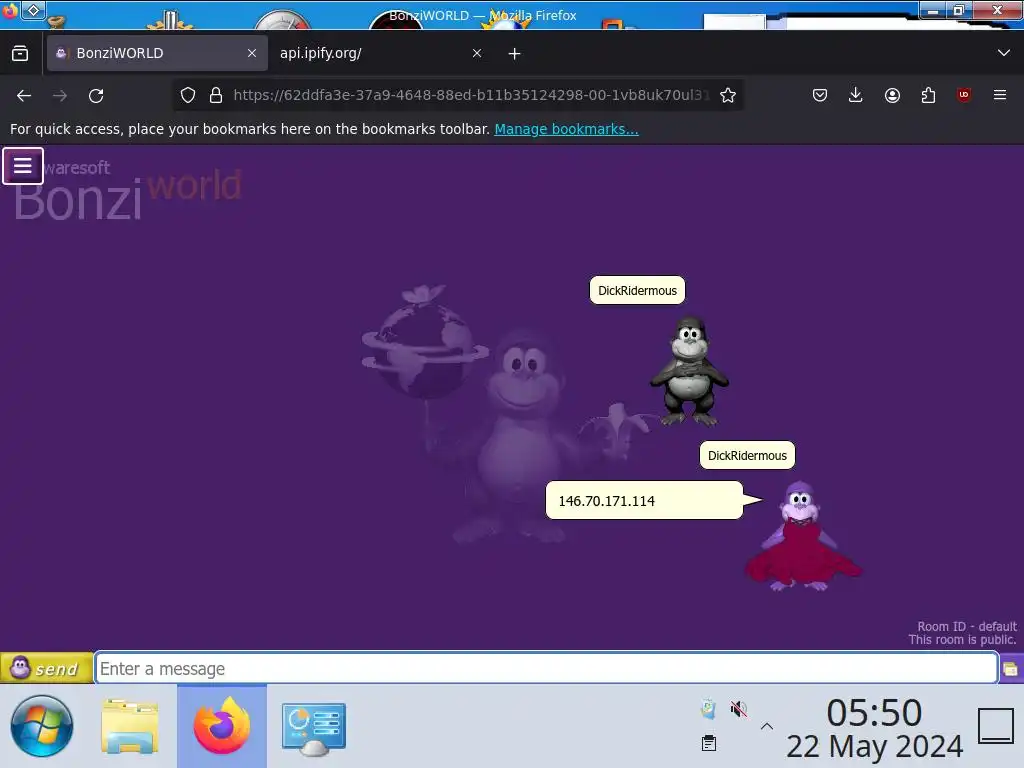Click the Room ID - default text
1024x768 pixels.
click(967, 626)
